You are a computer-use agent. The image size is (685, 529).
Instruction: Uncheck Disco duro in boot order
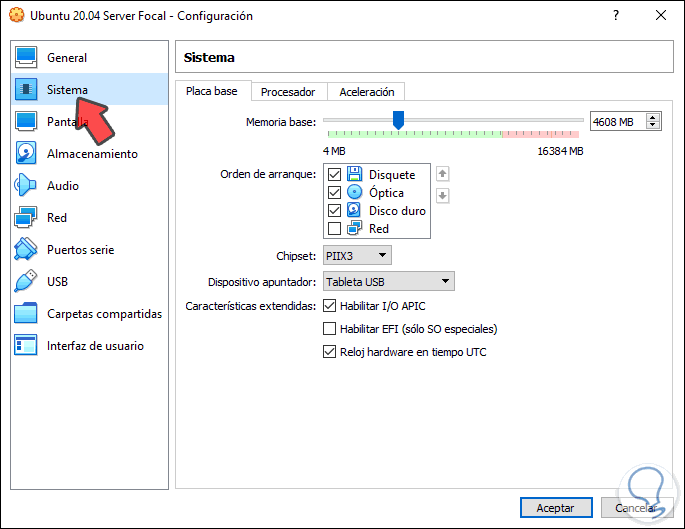[334, 211]
